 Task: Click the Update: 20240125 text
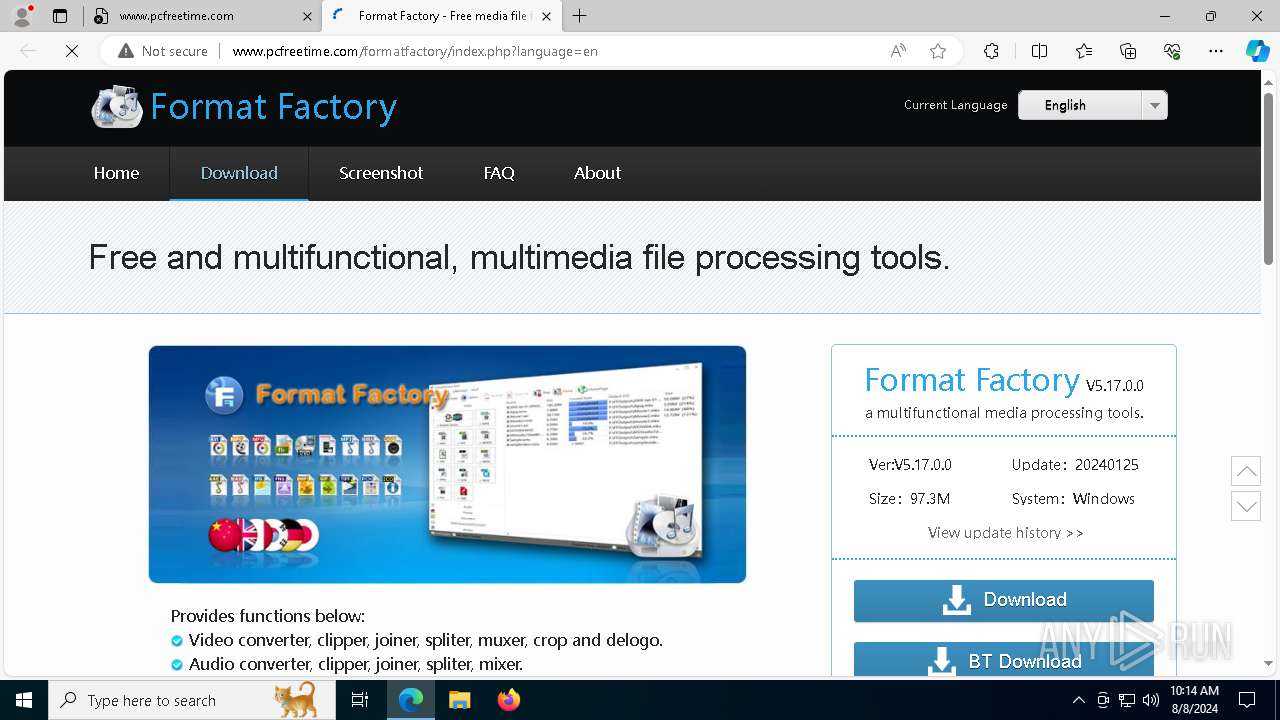tap(1075, 465)
